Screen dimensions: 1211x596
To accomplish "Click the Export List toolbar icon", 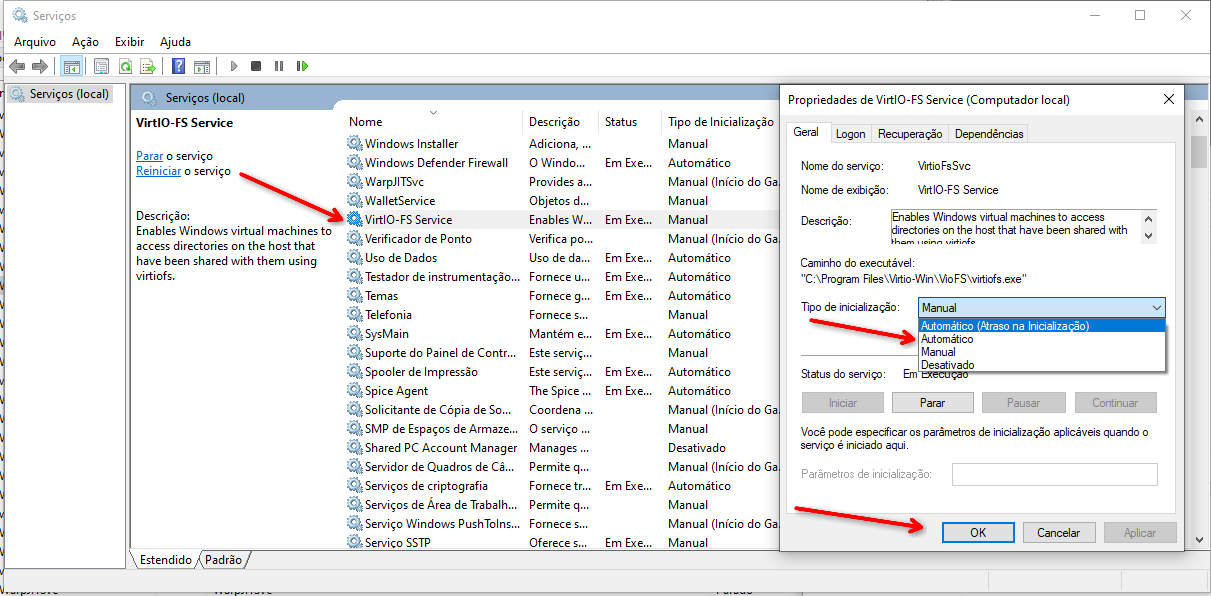I will coord(148,66).
